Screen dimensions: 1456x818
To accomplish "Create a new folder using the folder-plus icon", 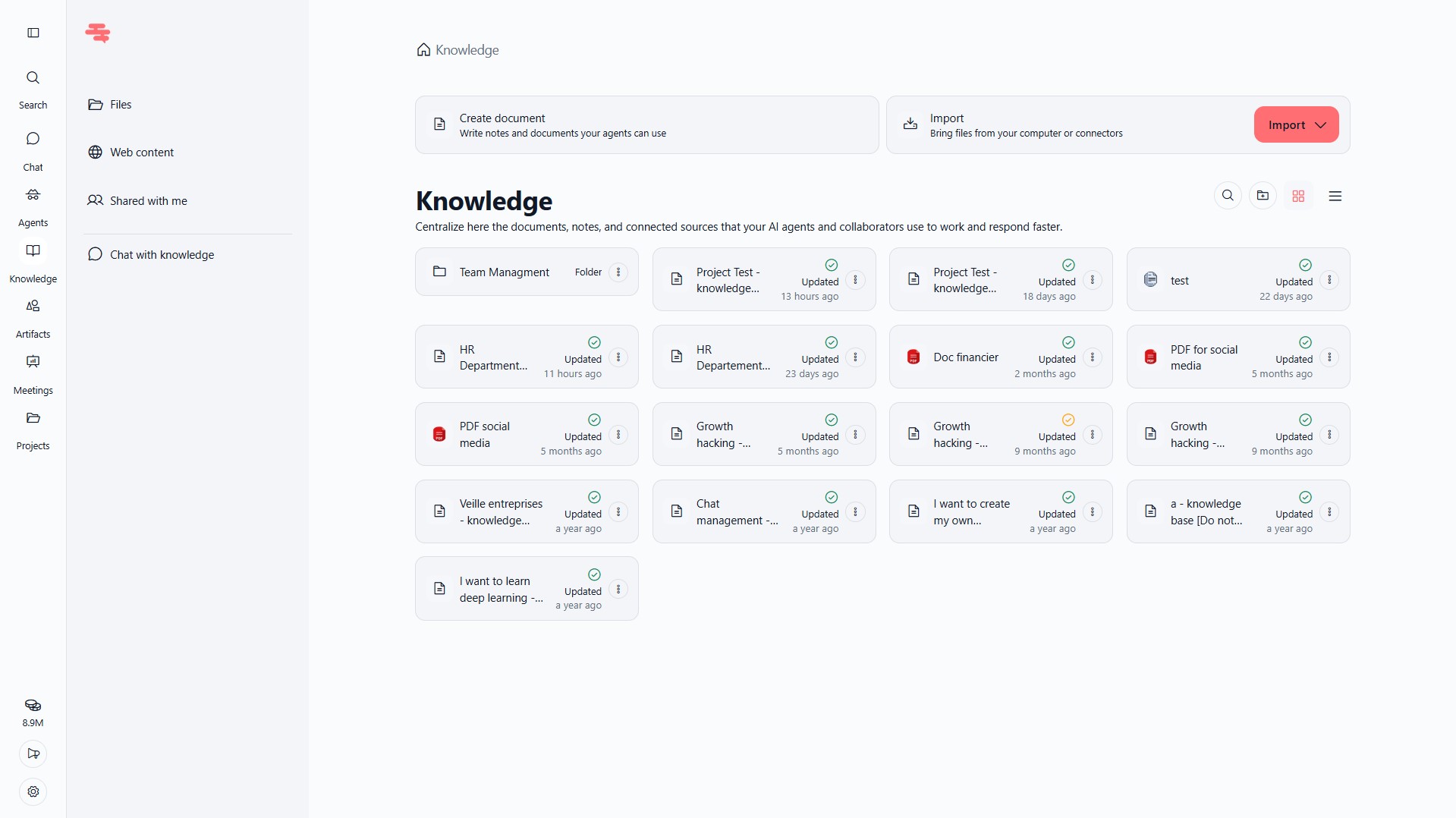I will click(1263, 196).
